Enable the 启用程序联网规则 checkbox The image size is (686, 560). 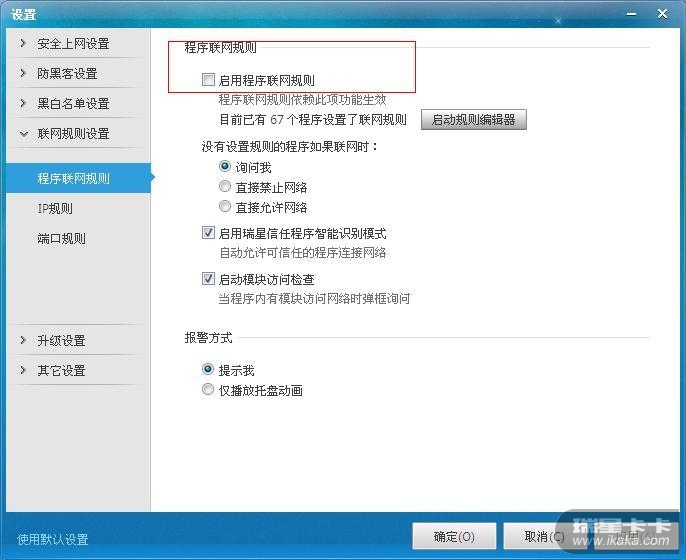208,80
